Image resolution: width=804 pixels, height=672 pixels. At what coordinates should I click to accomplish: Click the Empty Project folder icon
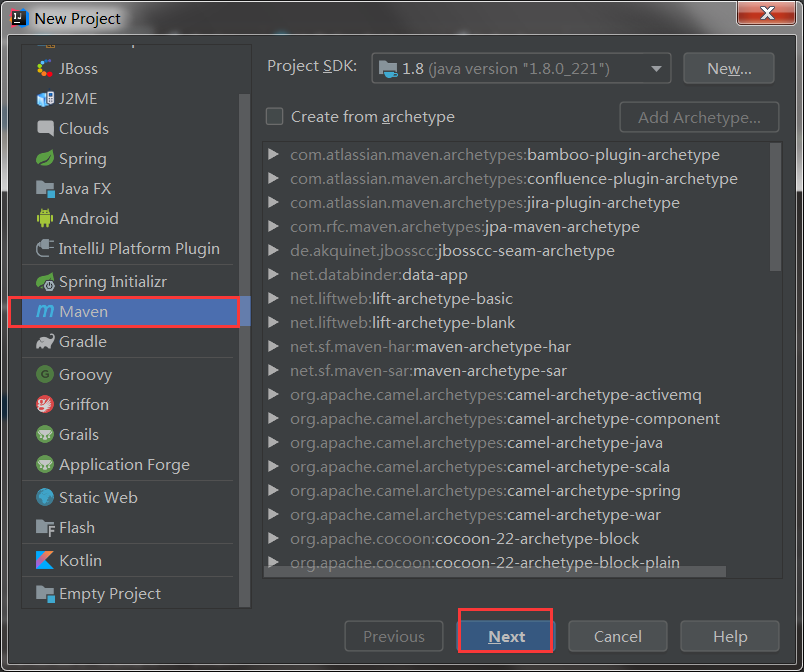tap(45, 594)
